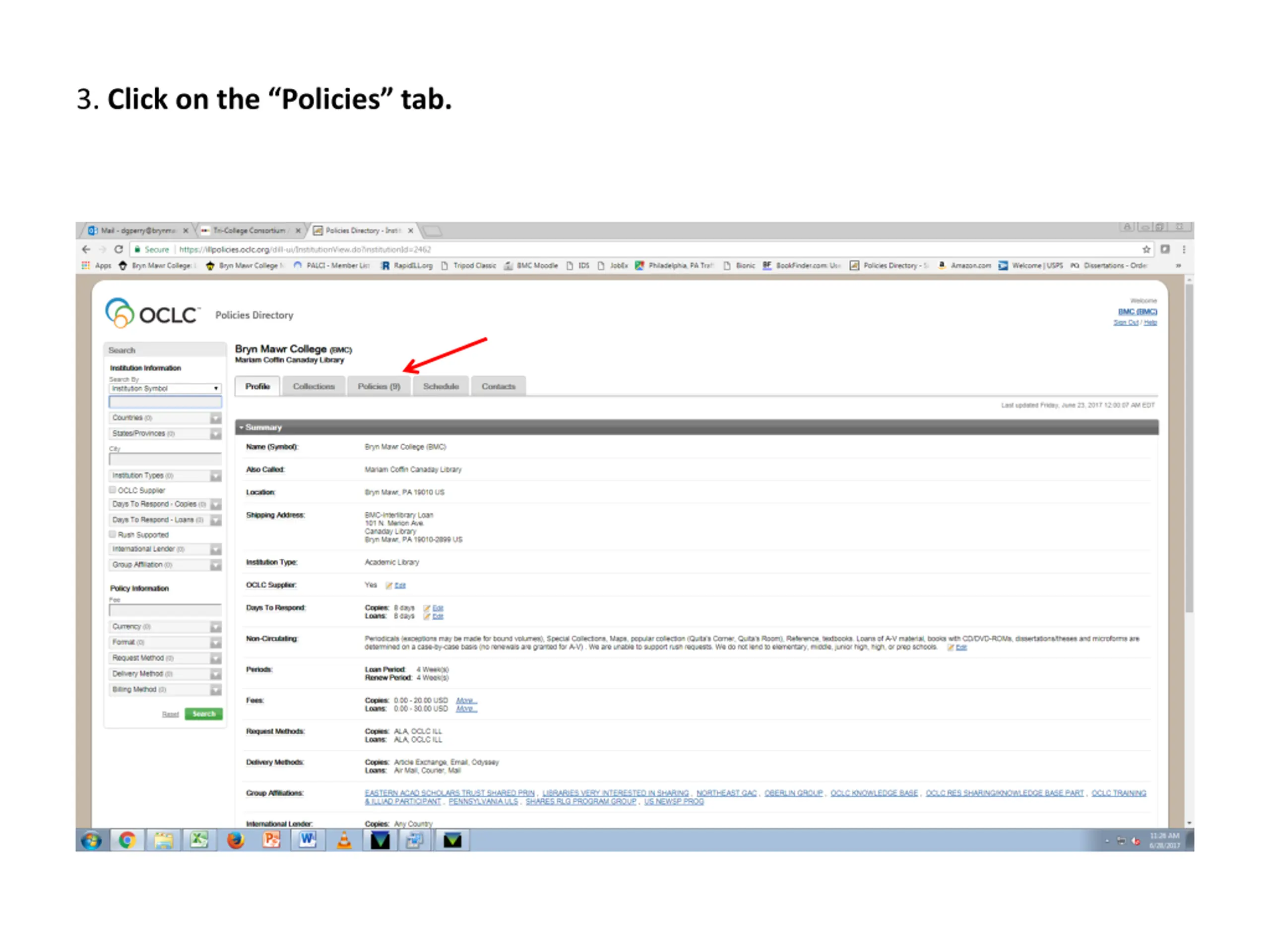Open Firefox from the taskbar
Viewport: 1270px width, 952px height.
236,840
